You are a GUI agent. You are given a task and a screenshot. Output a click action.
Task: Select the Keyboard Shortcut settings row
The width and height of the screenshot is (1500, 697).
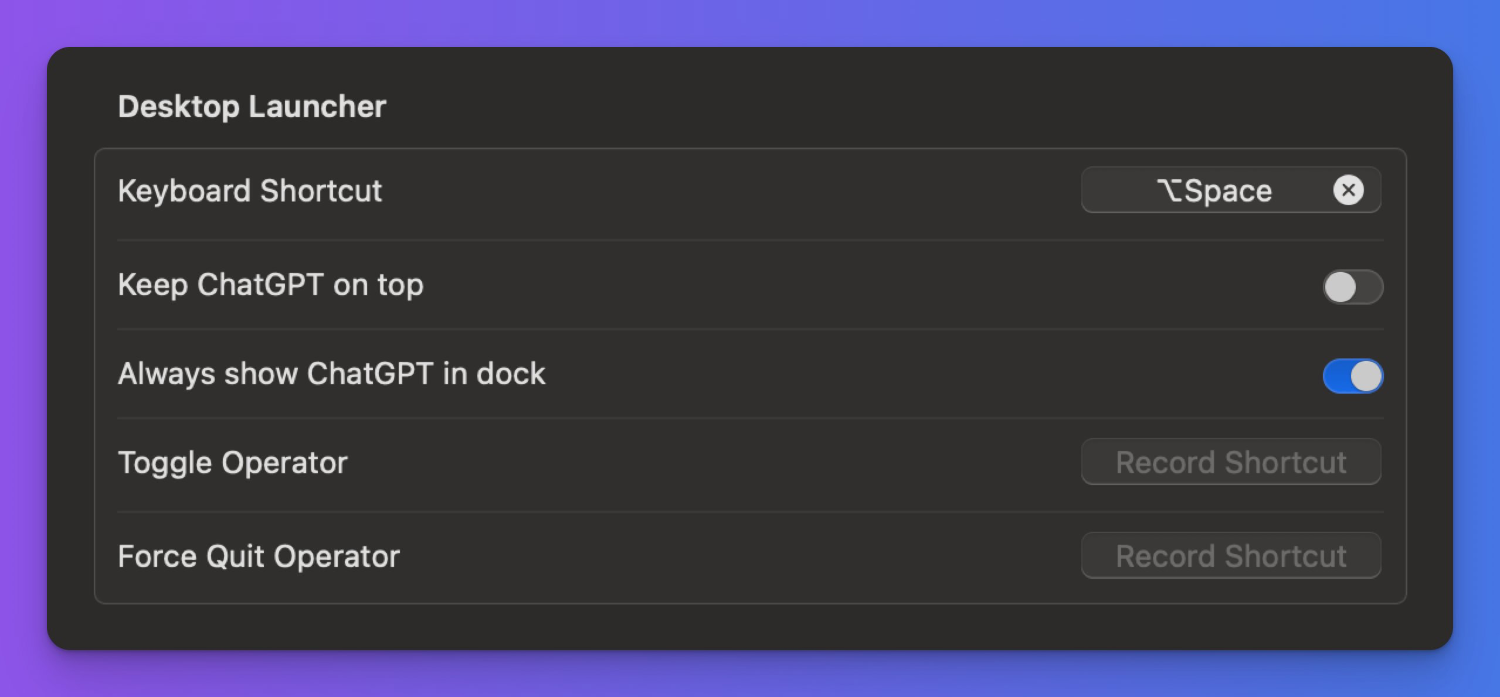coord(700,191)
